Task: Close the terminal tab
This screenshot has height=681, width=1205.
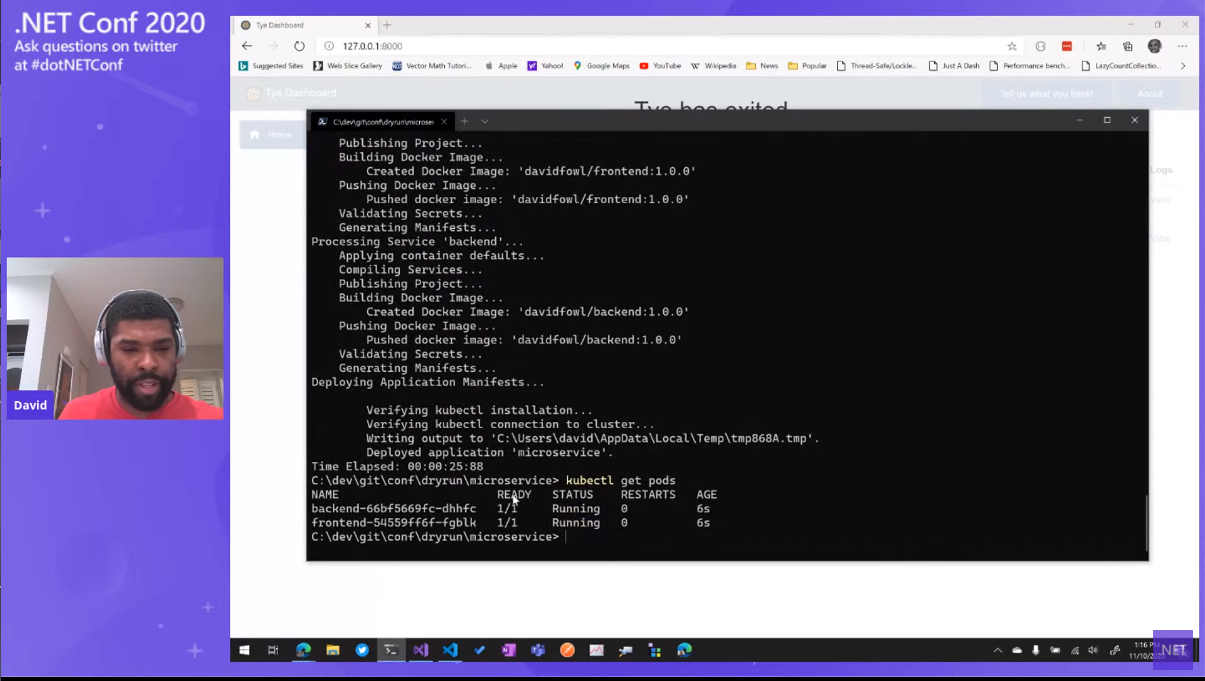Action: coord(444,121)
